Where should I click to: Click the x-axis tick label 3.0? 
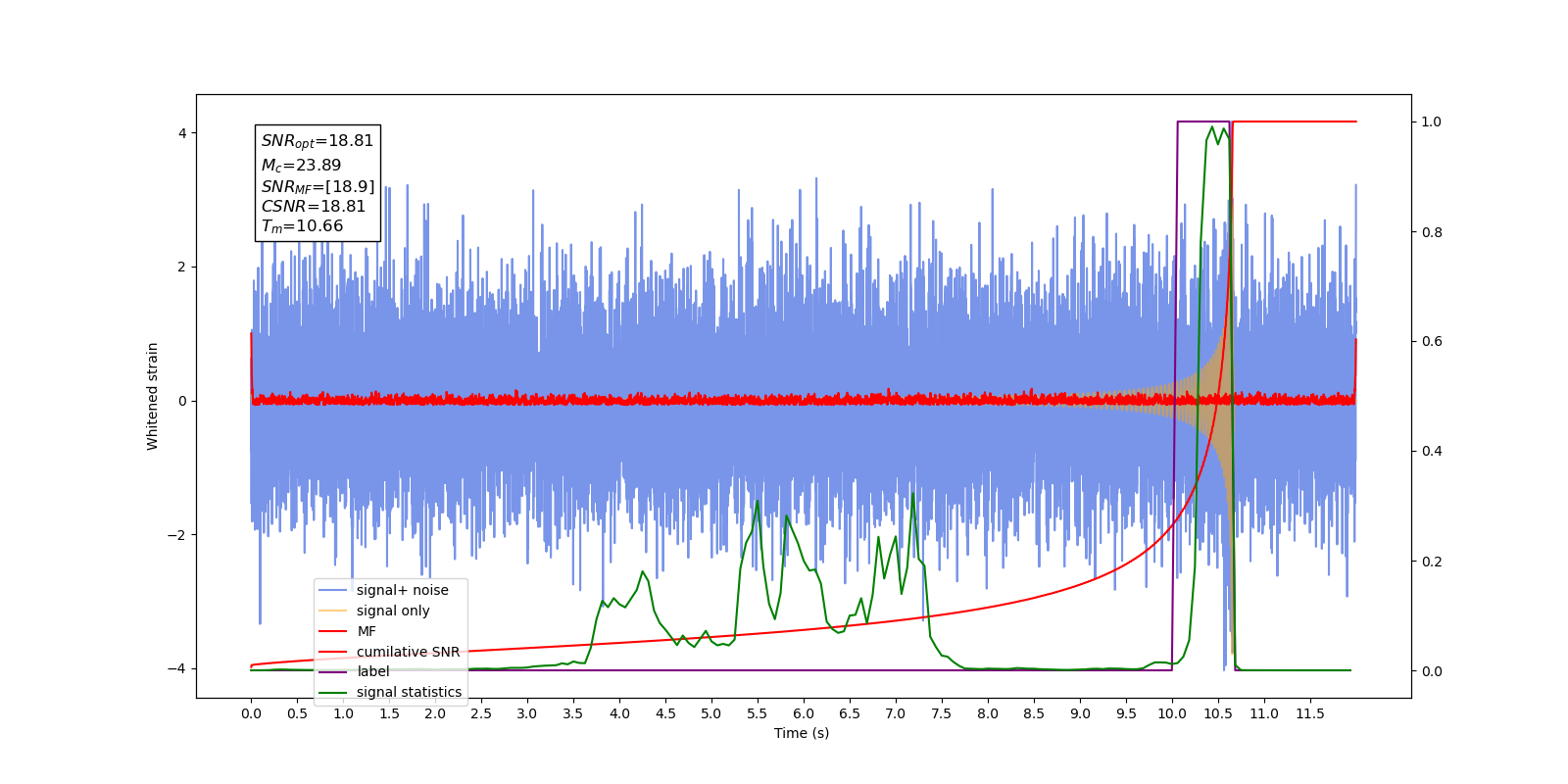(x=527, y=713)
